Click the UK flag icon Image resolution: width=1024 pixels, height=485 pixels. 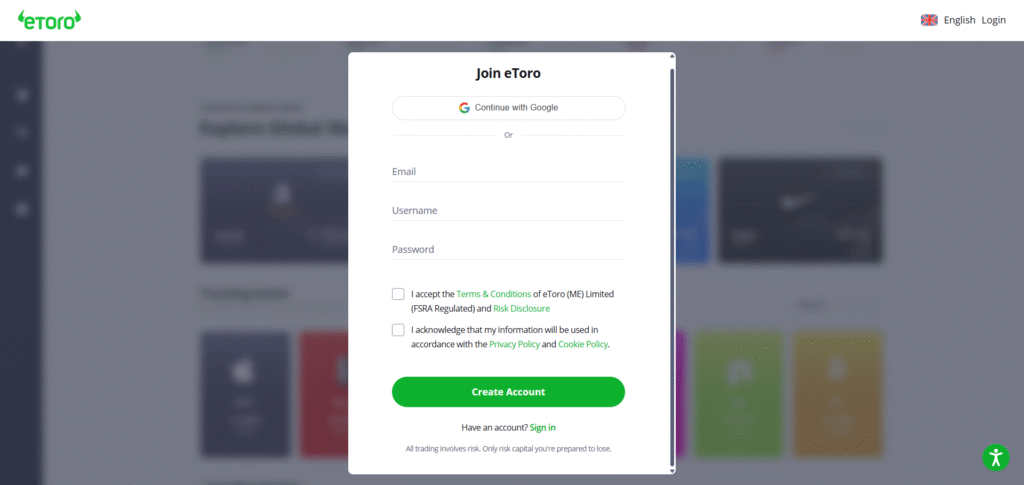tap(929, 20)
